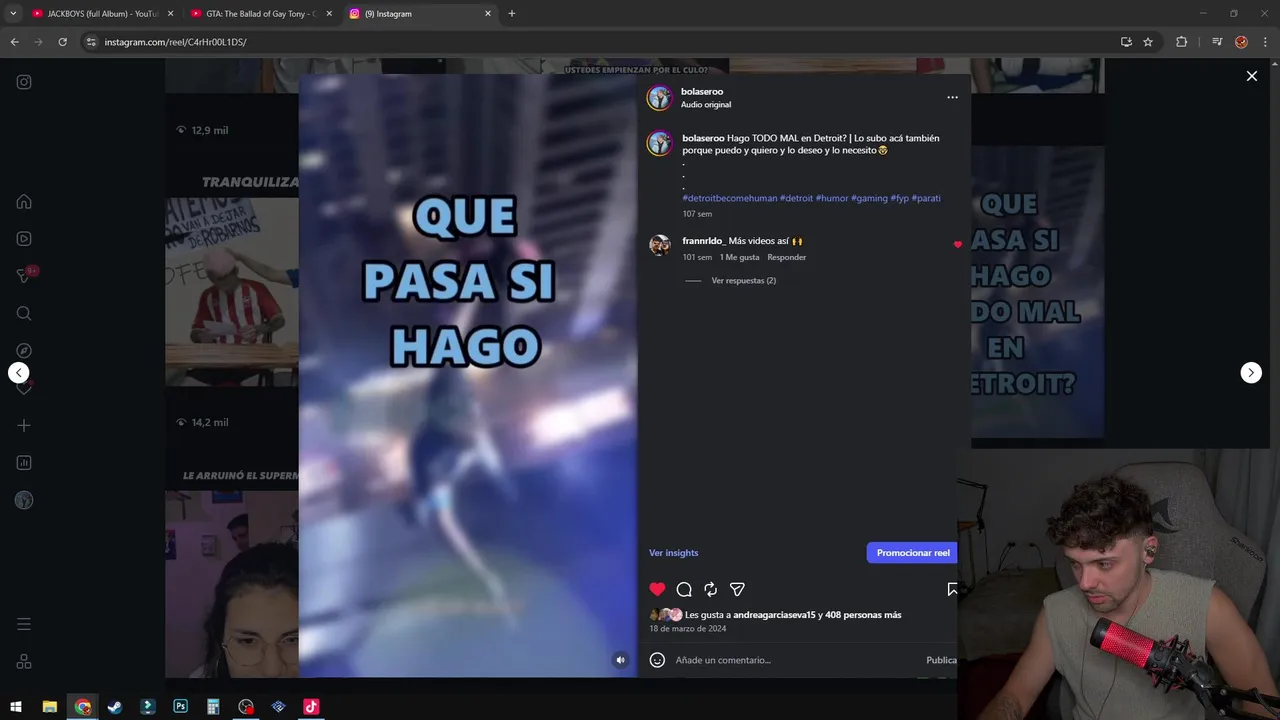Open Explore compass in sidebar

point(24,351)
